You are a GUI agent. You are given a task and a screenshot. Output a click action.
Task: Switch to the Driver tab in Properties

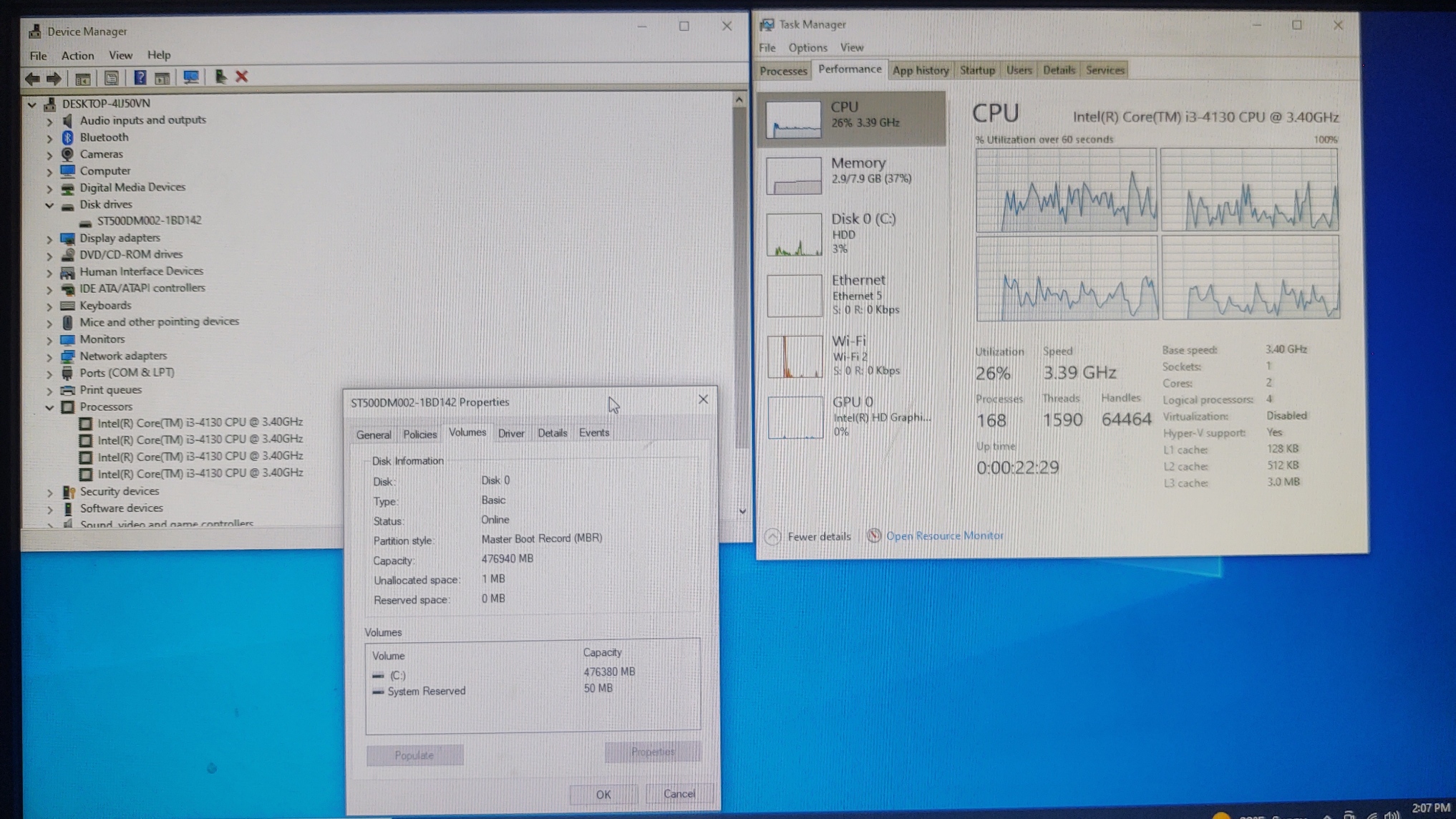511,433
